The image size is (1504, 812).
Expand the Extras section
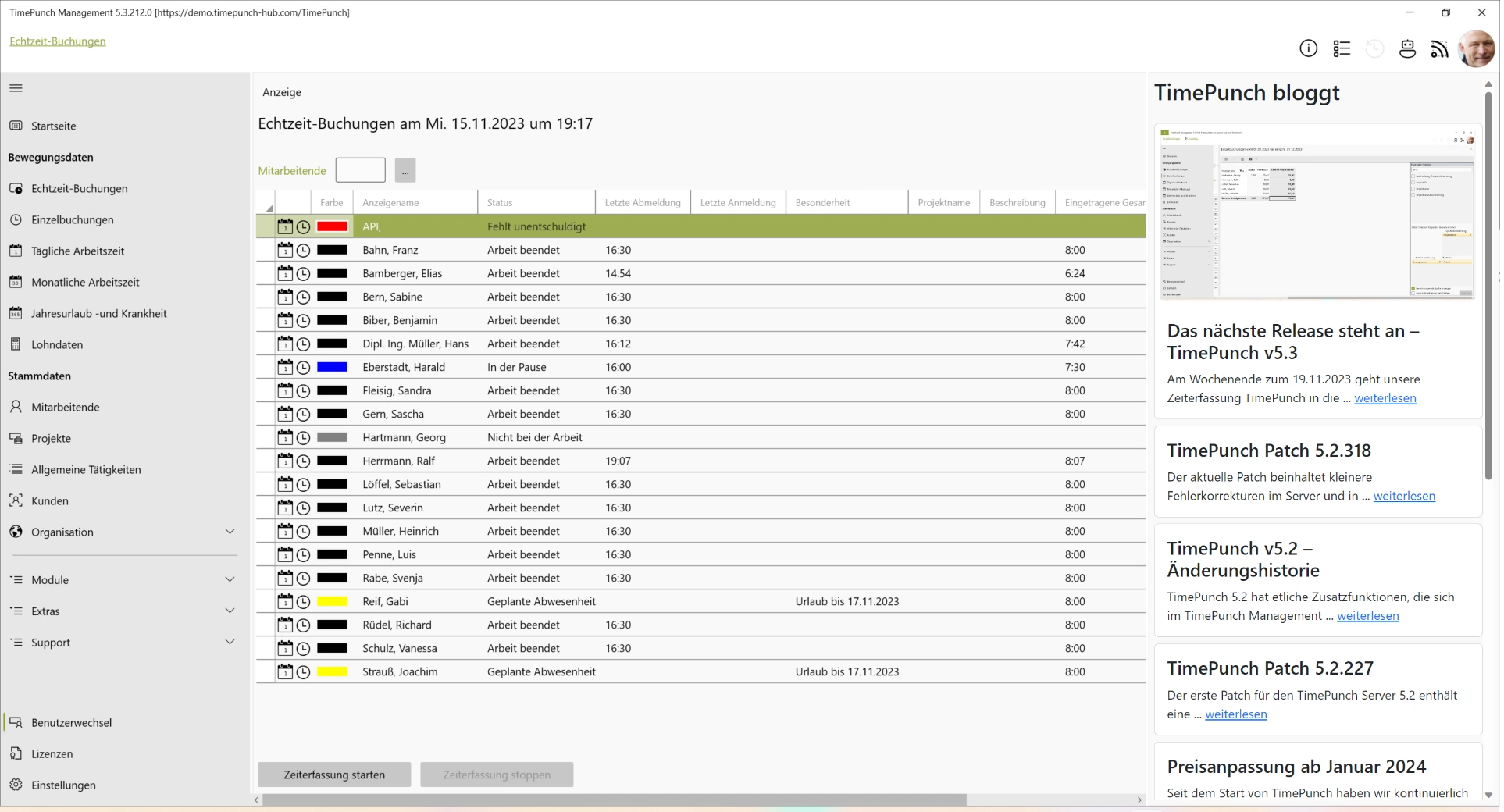[230, 611]
